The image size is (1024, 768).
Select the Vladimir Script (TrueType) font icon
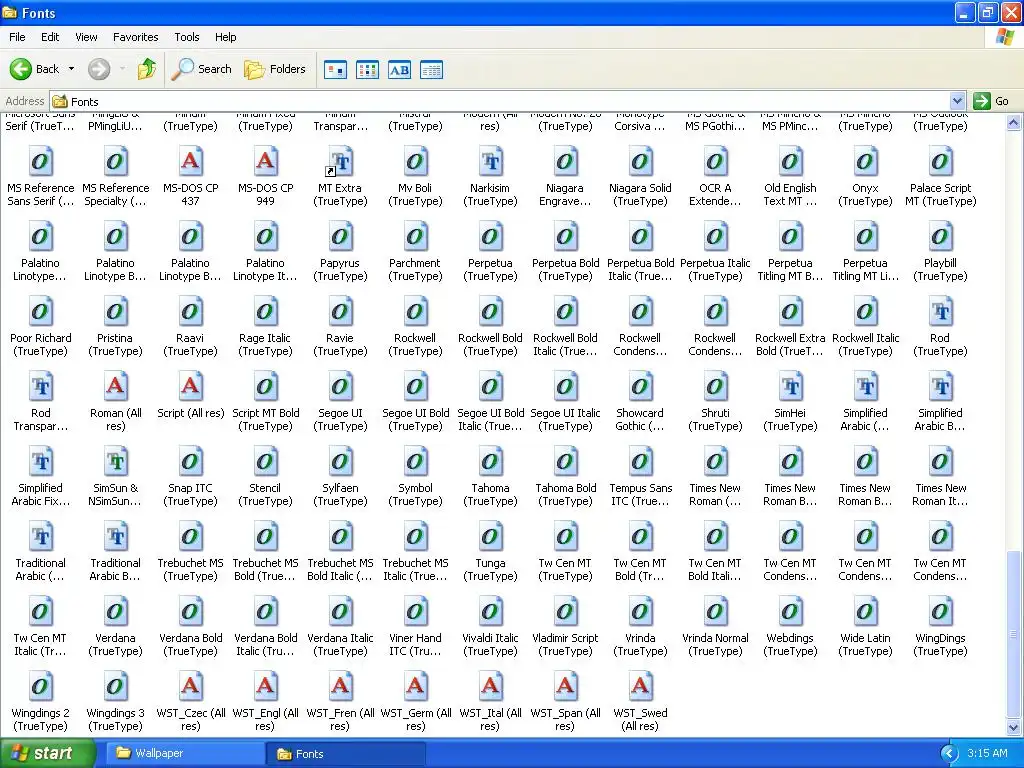(x=566, y=612)
